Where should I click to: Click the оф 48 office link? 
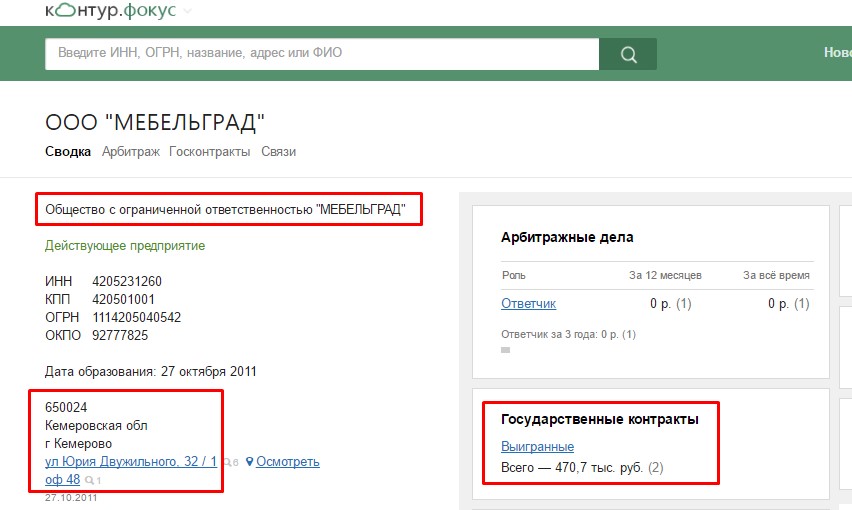coord(62,480)
